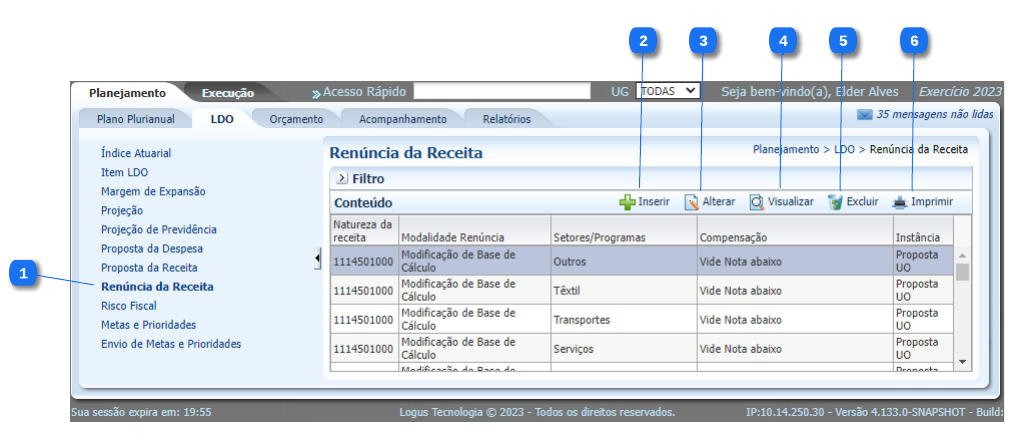Viewport: 1016px width, 435px height.
Task: Go to Risco Fiscal page
Action: coord(129,306)
